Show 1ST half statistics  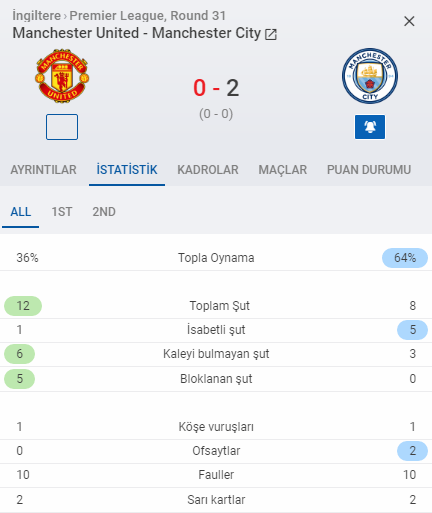(x=62, y=212)
